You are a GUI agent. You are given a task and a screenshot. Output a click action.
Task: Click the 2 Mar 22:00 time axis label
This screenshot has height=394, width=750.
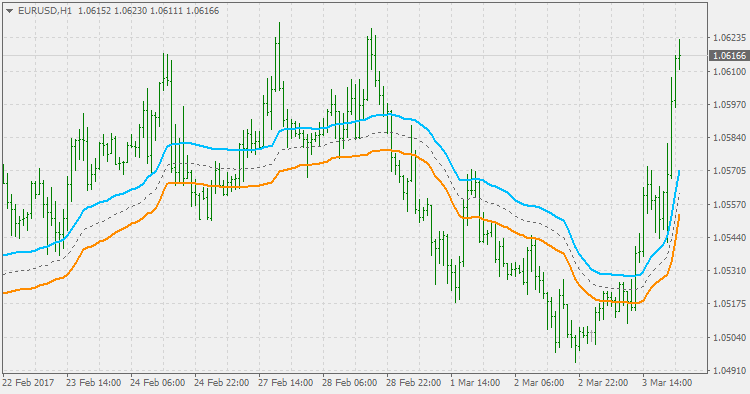click(603, 383)
